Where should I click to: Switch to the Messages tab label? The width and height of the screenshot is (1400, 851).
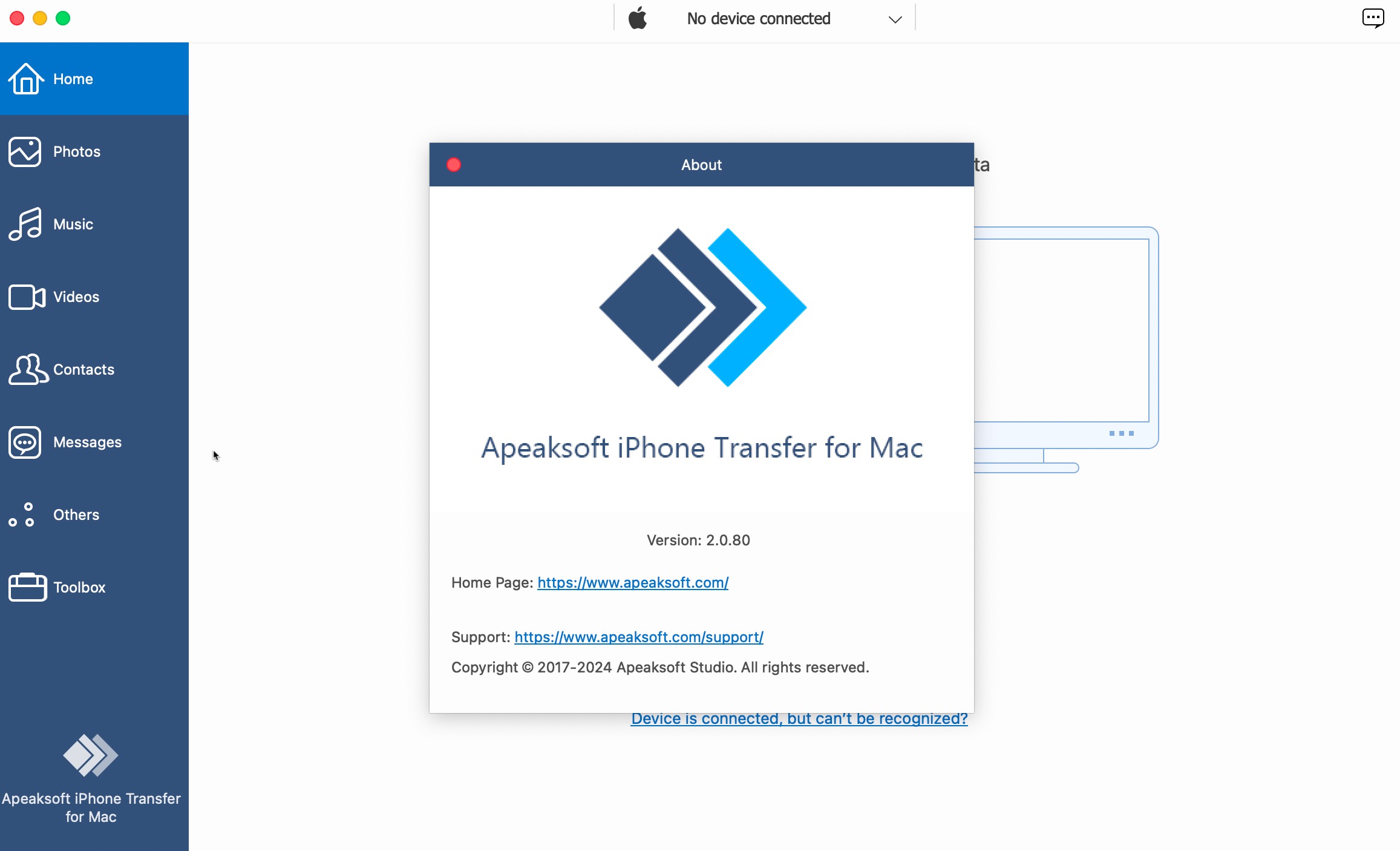pyautogui.click(x=87, y=442)
